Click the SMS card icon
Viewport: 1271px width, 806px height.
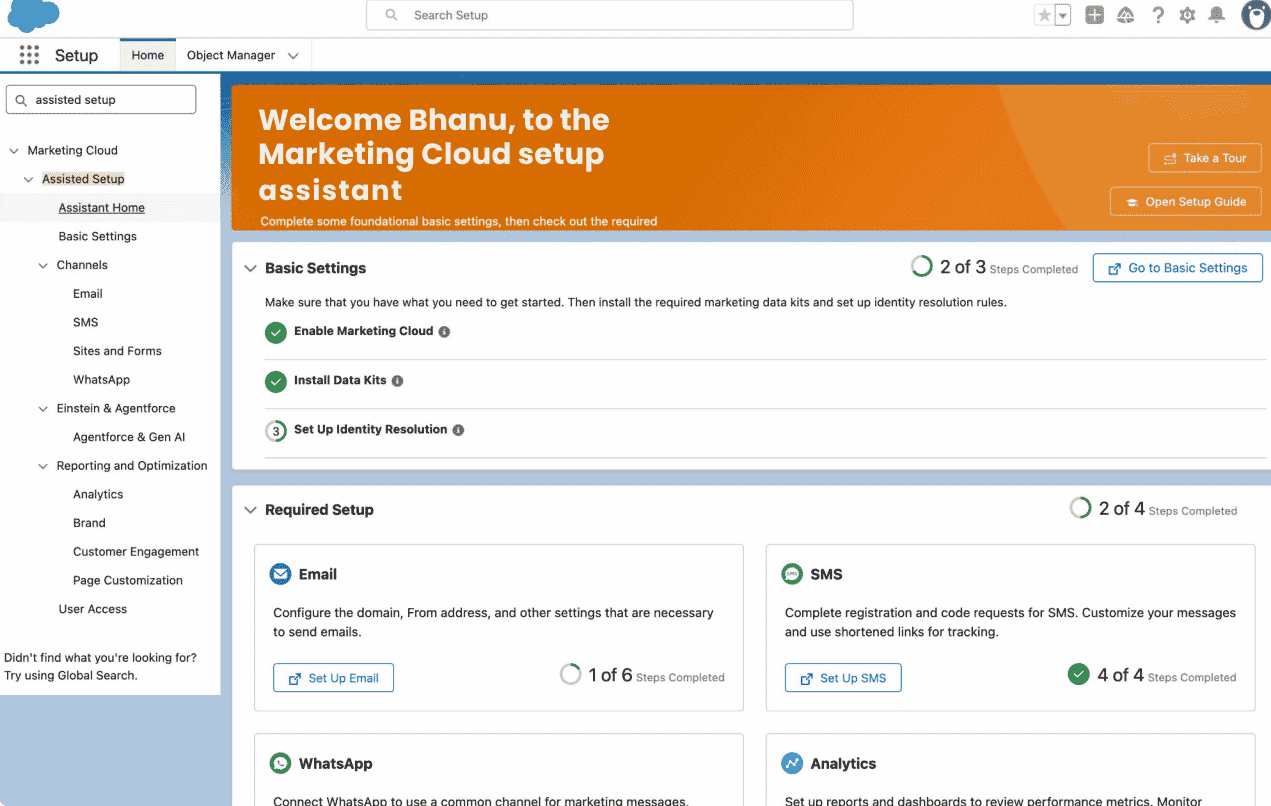792,574
